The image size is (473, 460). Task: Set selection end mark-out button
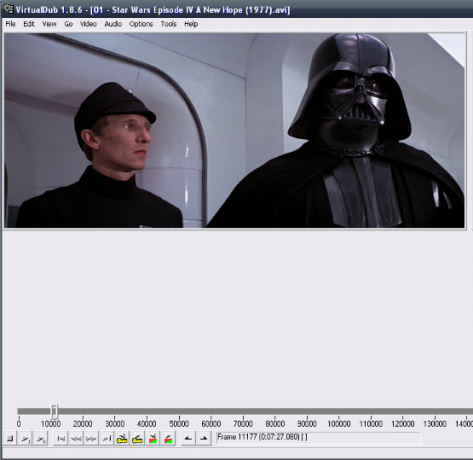203,439
